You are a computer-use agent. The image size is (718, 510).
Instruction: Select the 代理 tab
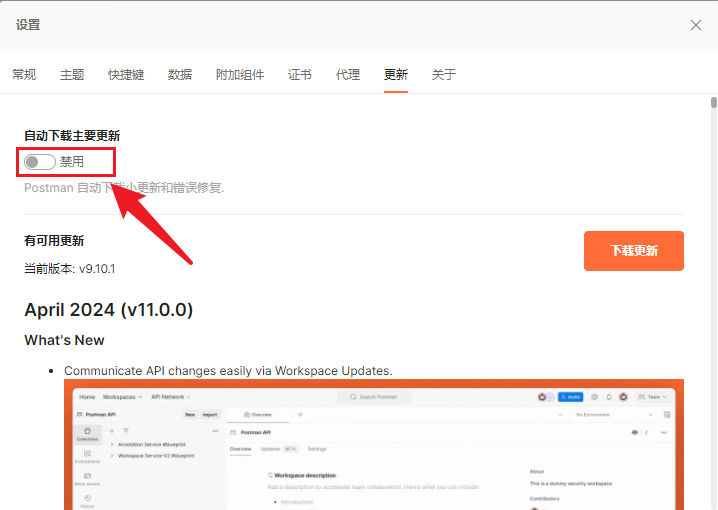(x=348, y=75)
